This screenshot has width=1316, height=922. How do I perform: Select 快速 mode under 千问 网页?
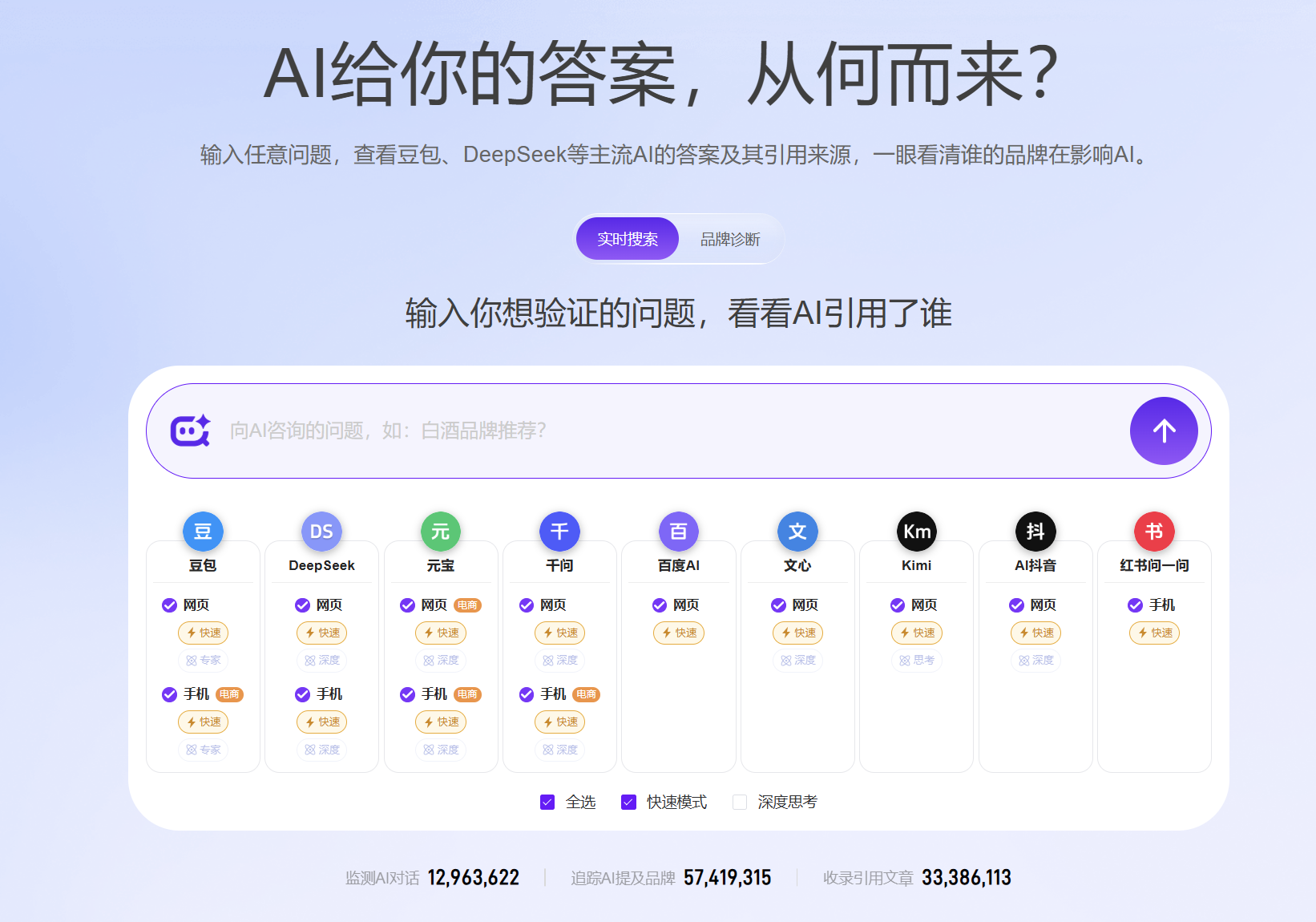tap(559, 633)
